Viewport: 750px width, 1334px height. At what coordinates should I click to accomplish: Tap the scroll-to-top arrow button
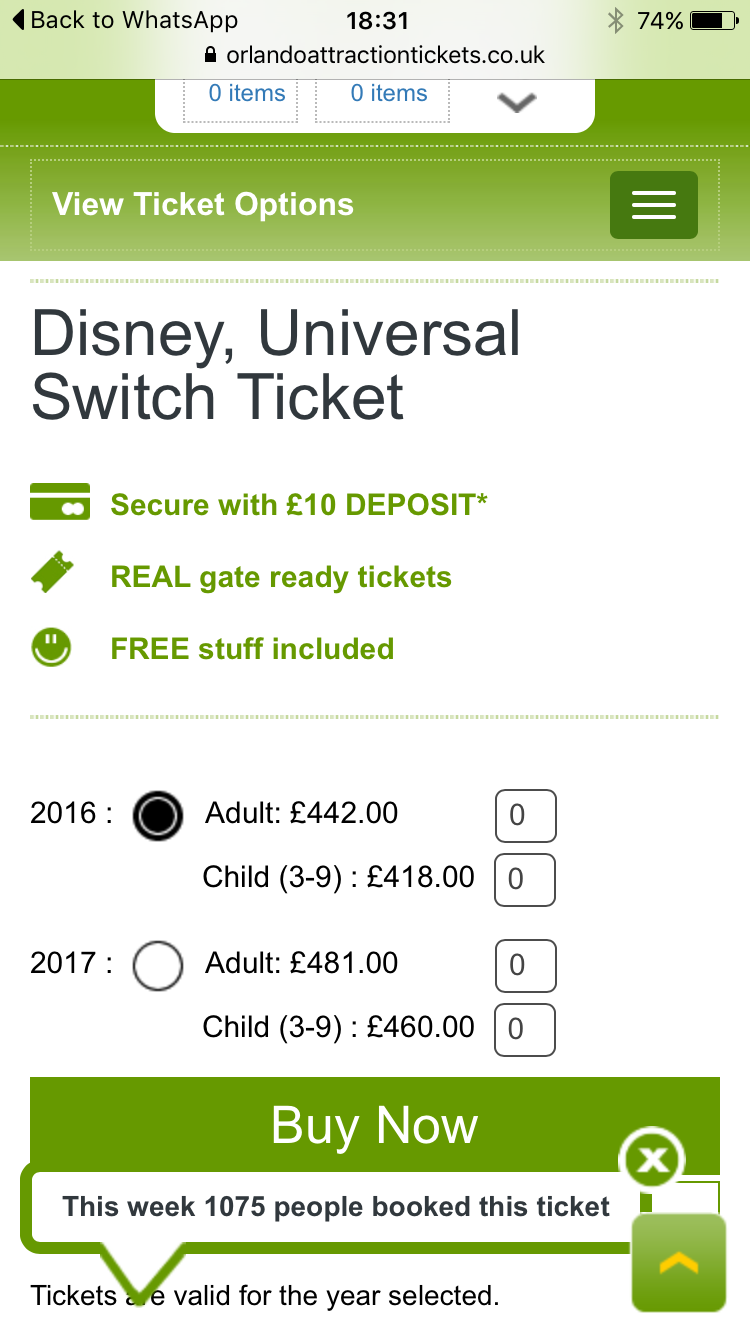(678, 1263)
